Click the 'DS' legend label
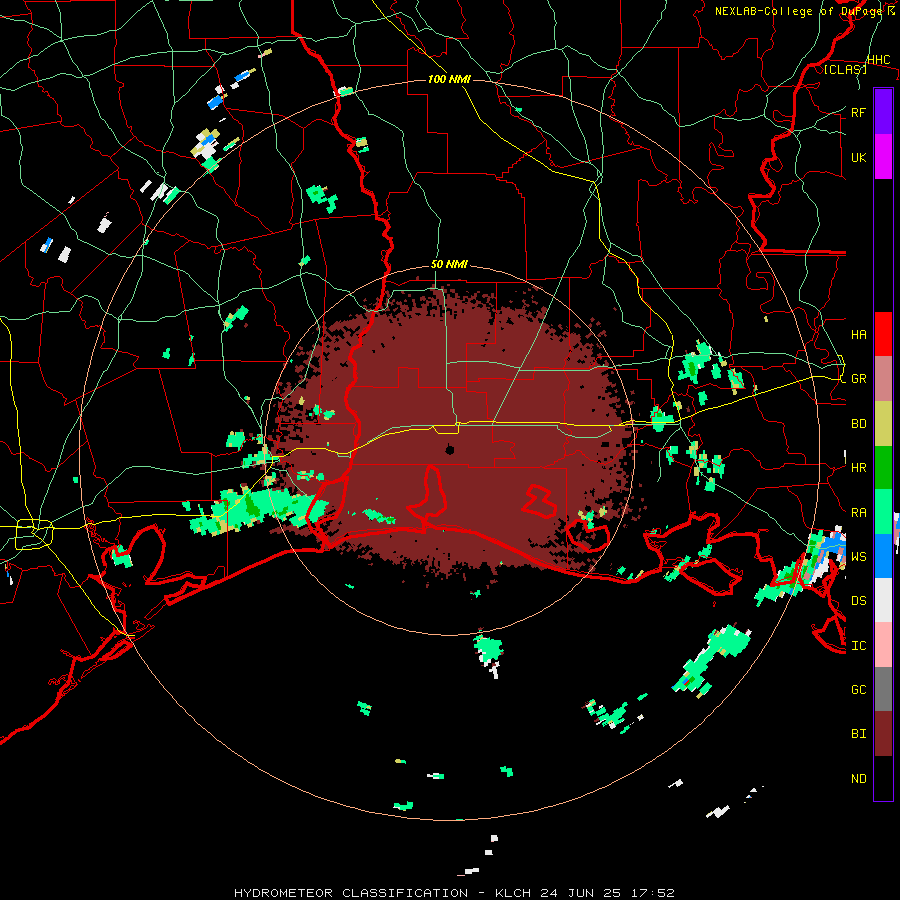Screen dimensions: 900x900 pyautogui.click(x=858, y=601)
